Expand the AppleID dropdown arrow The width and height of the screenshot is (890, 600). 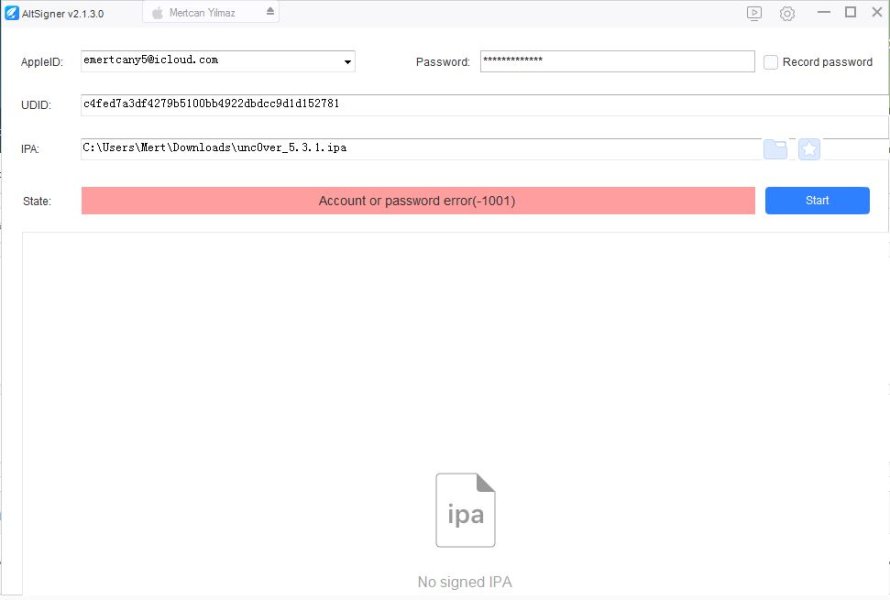(x=347, y=62)
